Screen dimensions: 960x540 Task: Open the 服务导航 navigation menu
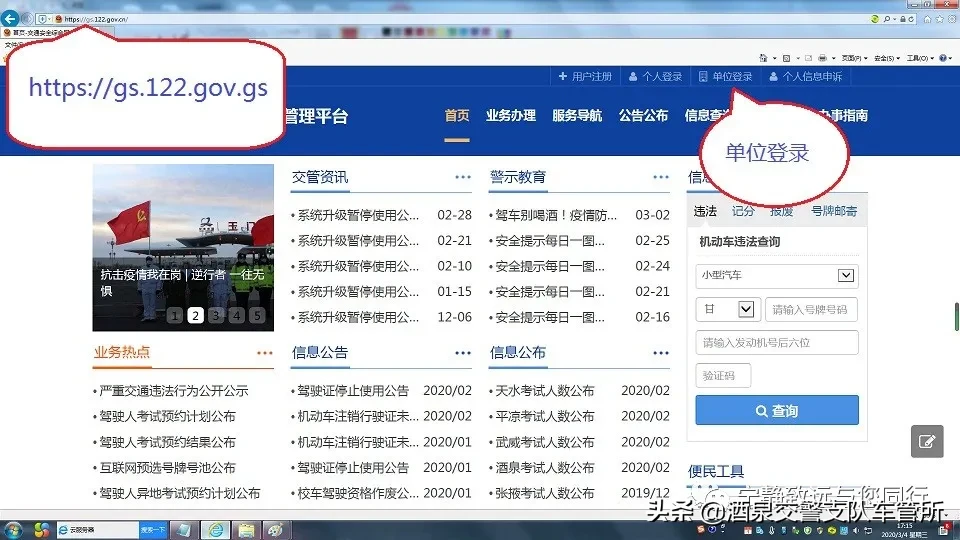pyautogui.click(x=577, y=116)
